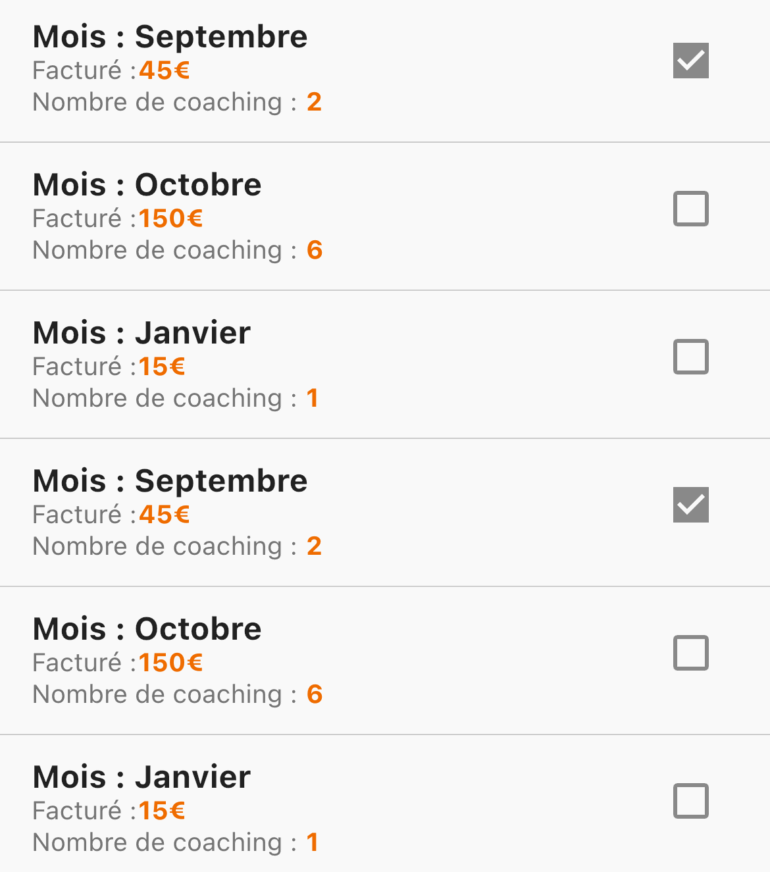Click the second 150€ billed amount

tap(171, 663)
